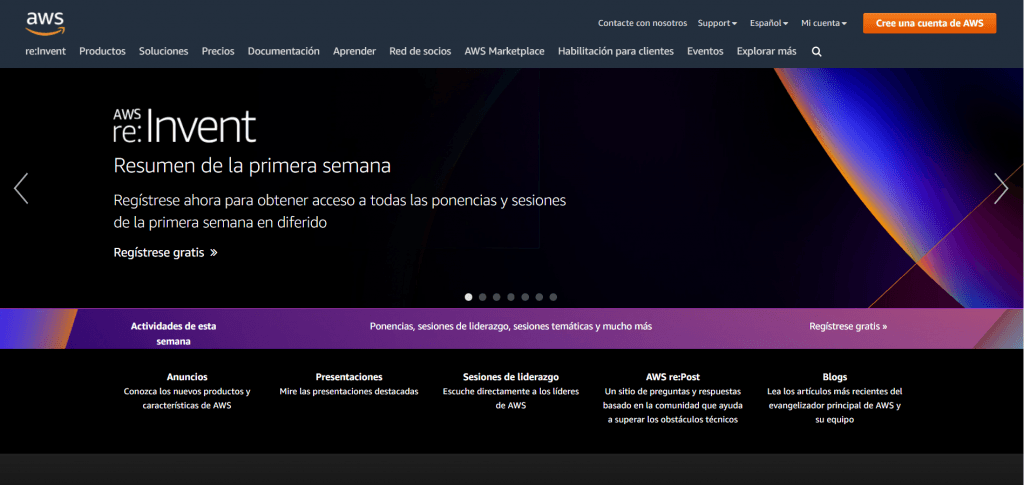Select the fifth carousel dot
This screenshot has width=1024, height=485.
(x=525, y=297)
